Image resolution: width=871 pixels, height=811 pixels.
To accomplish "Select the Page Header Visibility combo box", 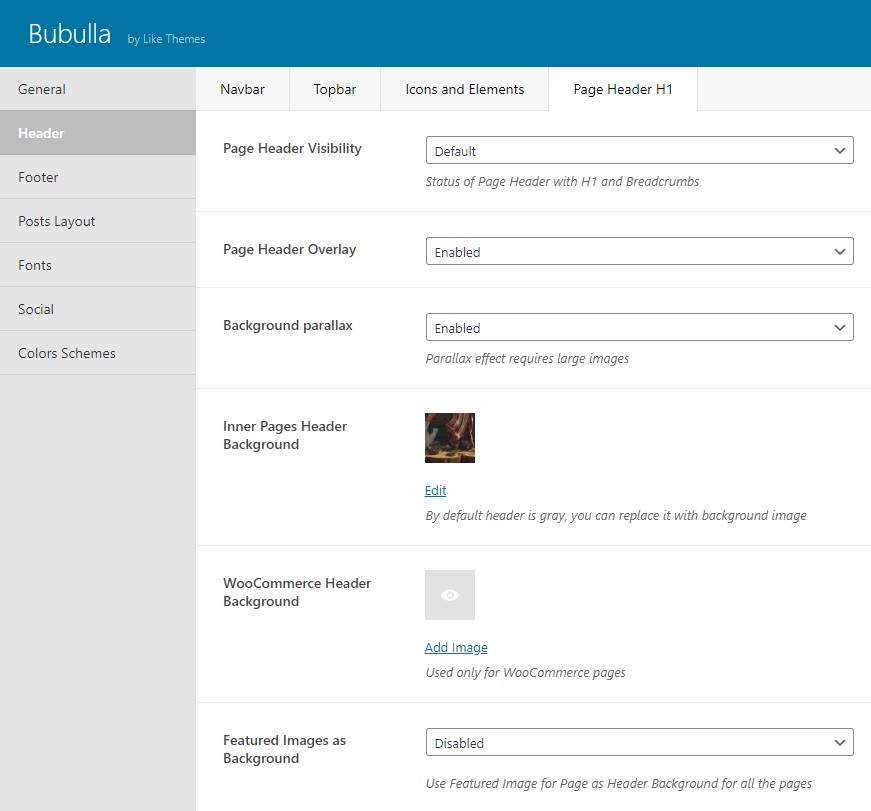I will 639,150.
